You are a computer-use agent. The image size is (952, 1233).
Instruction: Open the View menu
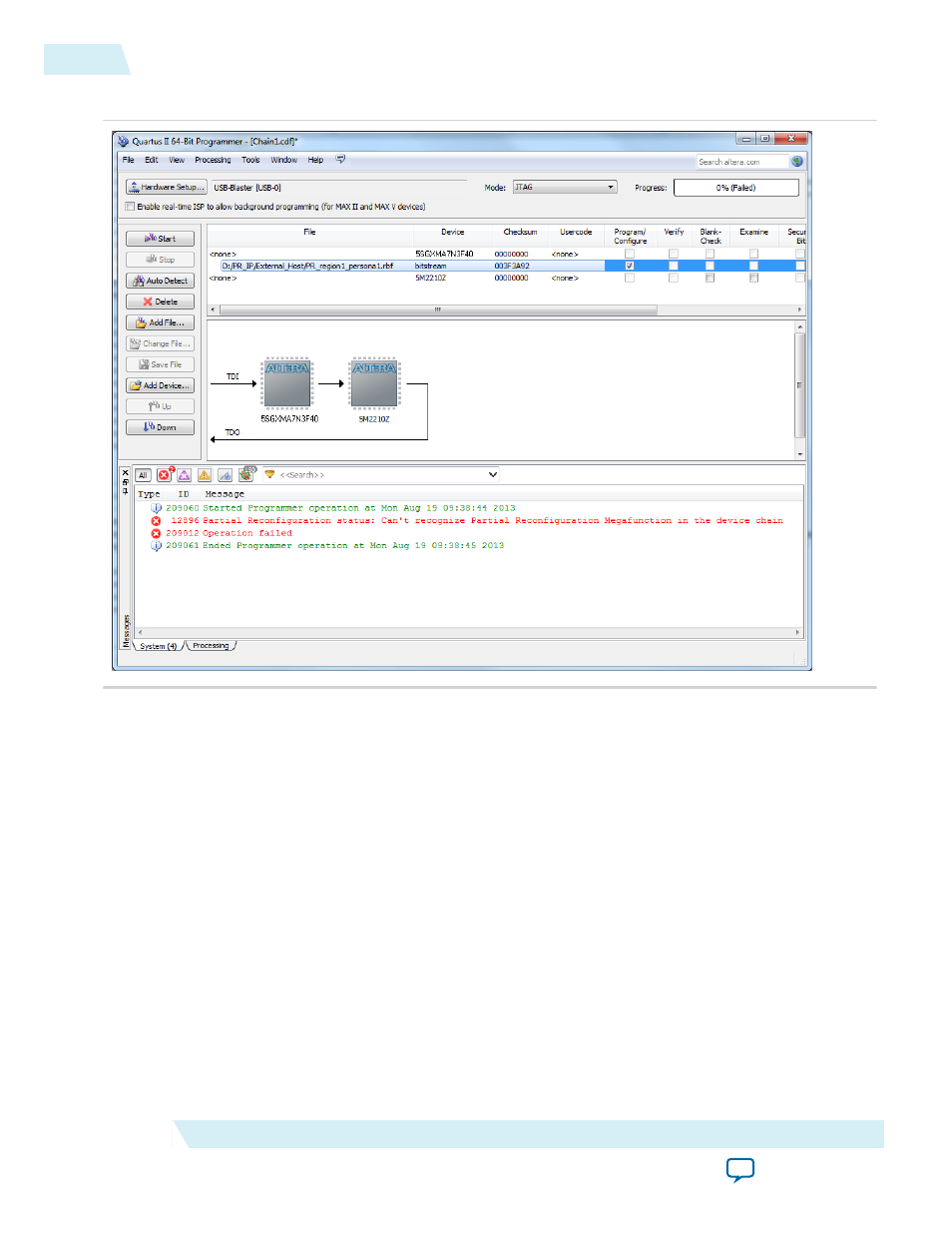(x=177, y=160)
